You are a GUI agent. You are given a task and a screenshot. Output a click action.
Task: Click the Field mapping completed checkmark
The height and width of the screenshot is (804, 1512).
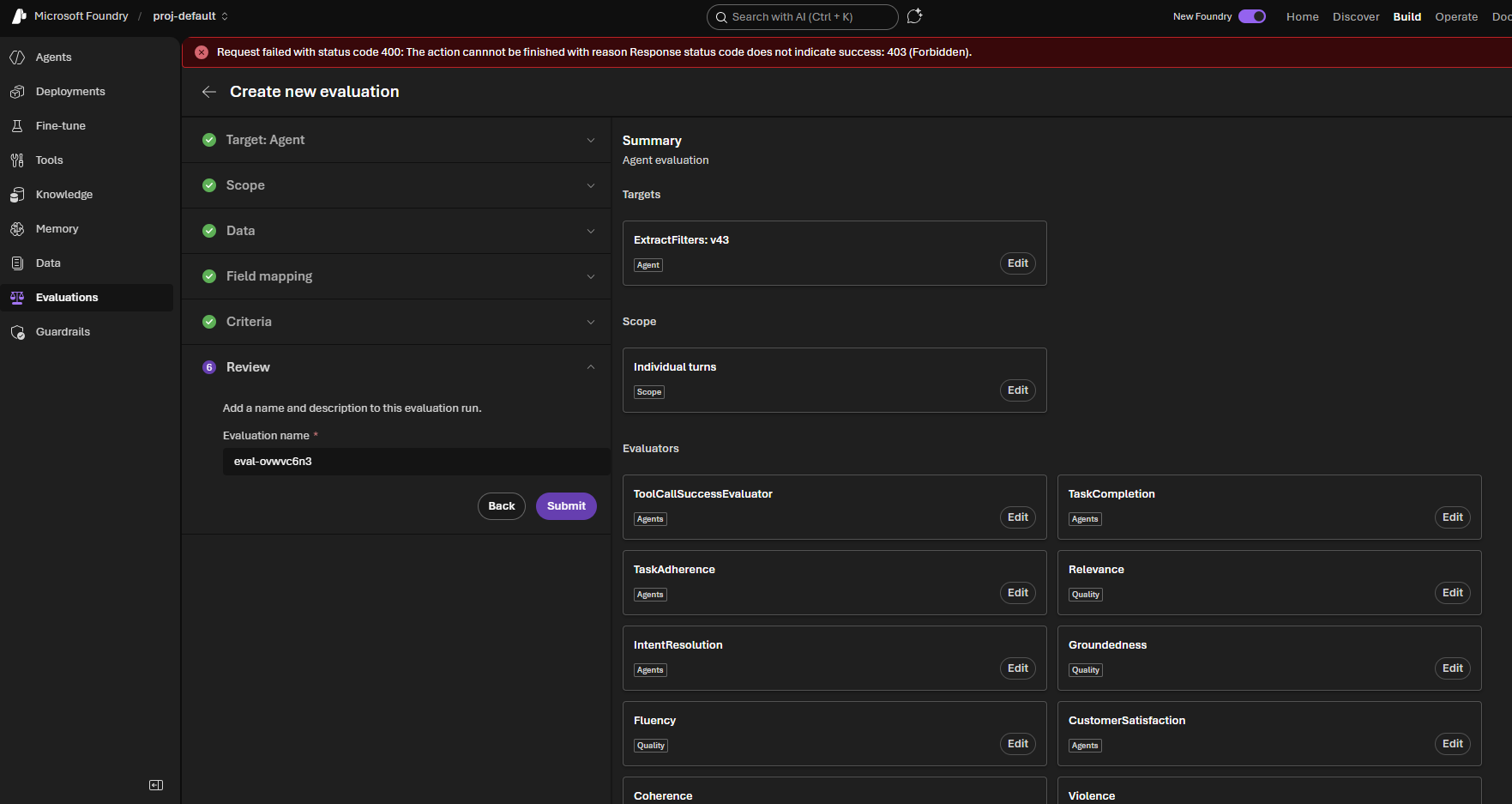click(209, 276)
